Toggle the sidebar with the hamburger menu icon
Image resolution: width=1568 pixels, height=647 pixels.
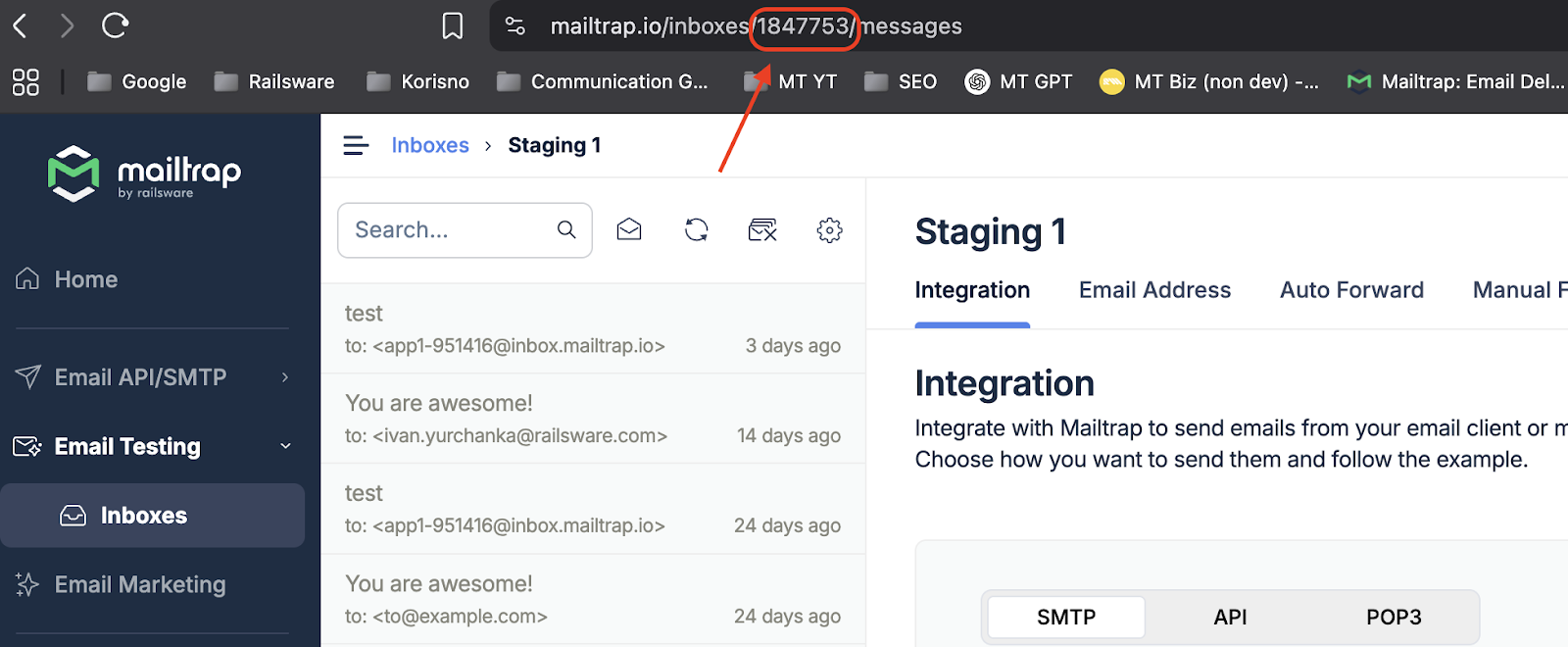(x=356, y=146)
